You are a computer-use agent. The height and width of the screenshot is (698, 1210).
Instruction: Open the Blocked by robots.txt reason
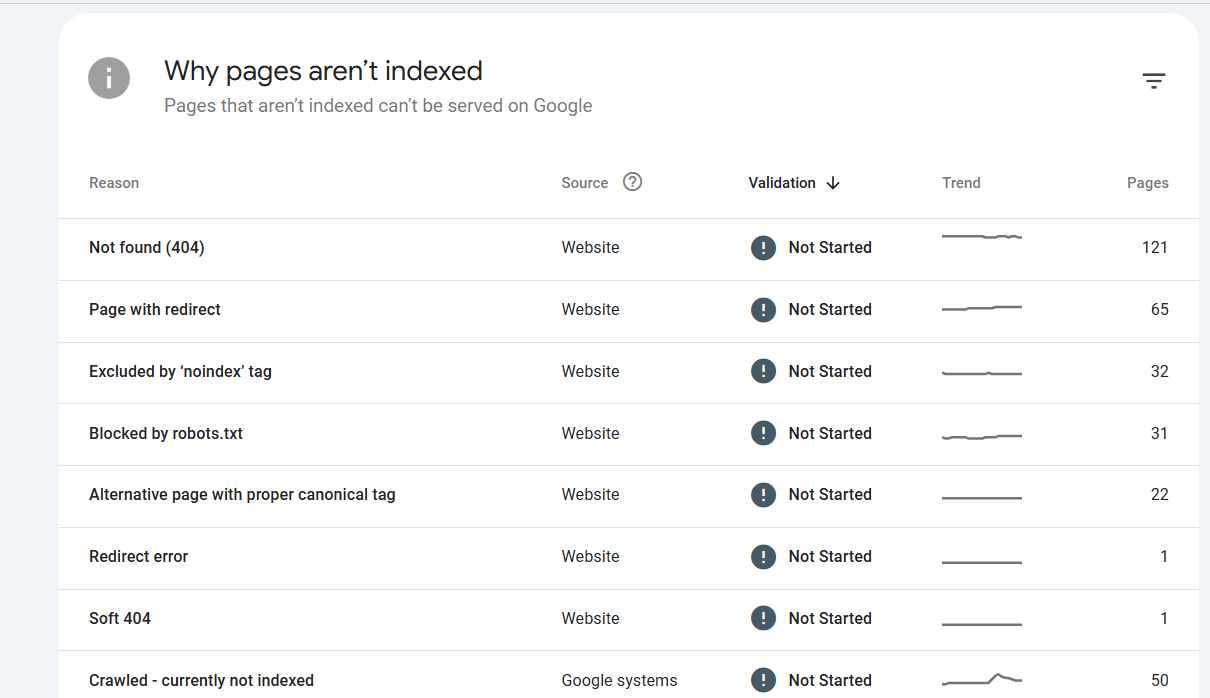tap(166, 433)
